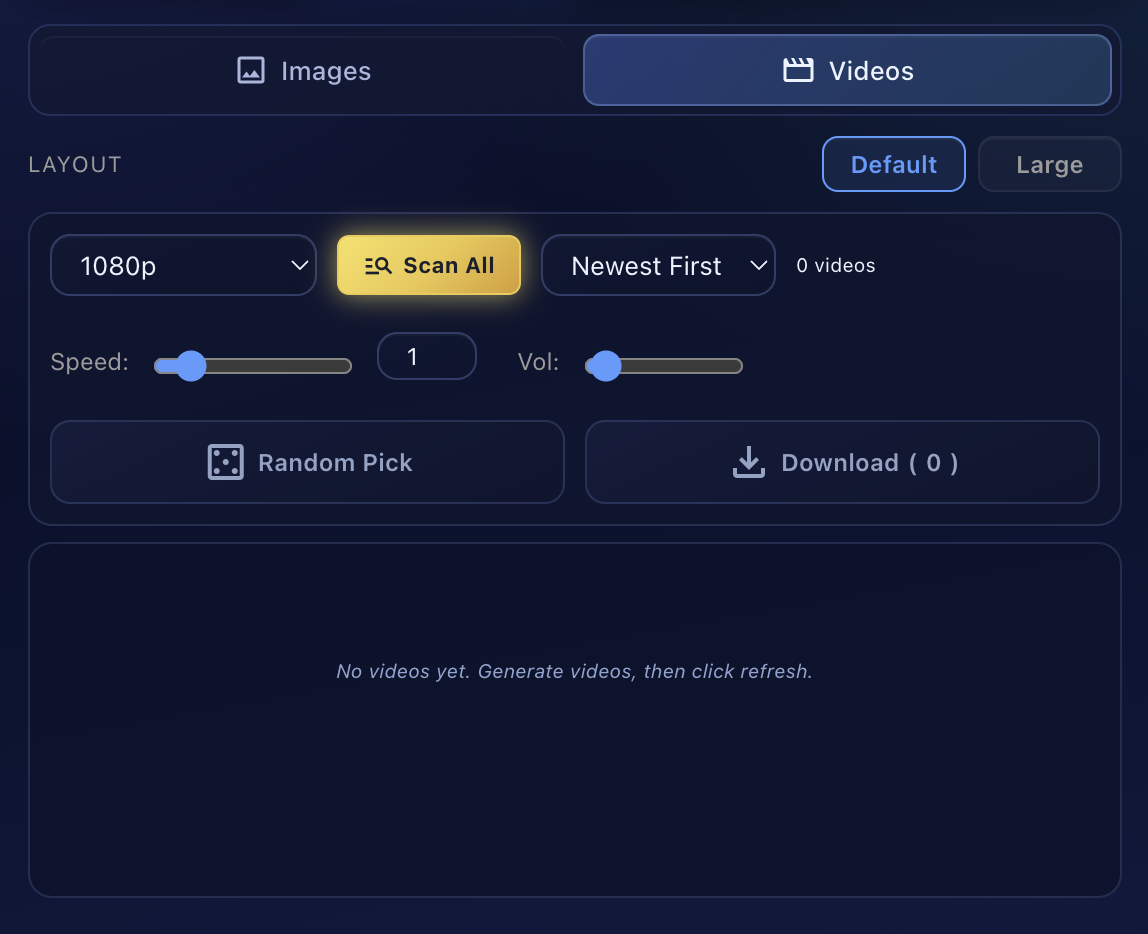Select the Large layout option
The height and width of the screenshot is (934, 1148).
click(x=1049, y=164)
